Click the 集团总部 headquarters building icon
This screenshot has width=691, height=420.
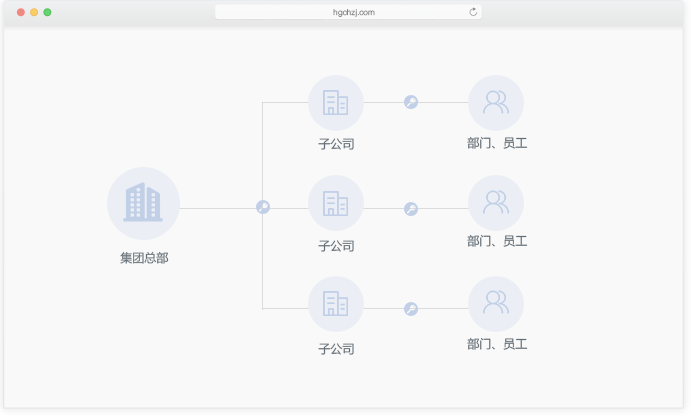[x=143, y=203]
